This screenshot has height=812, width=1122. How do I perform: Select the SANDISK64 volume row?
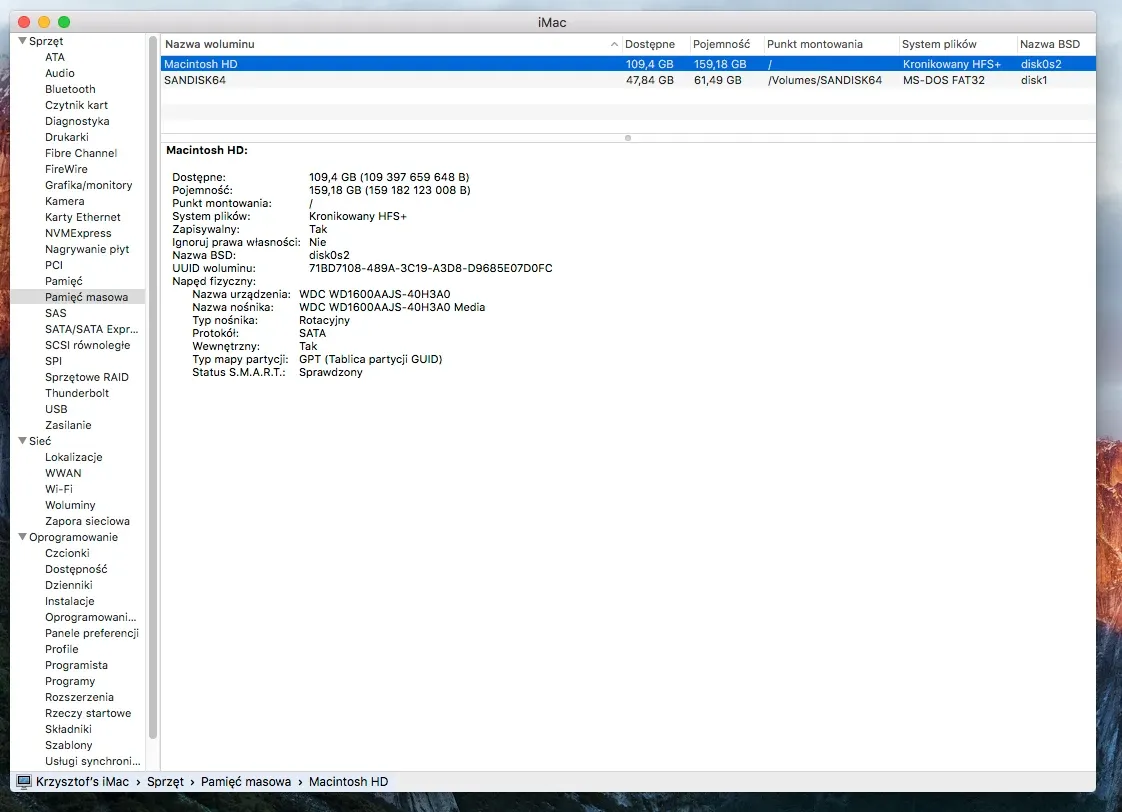628,80
